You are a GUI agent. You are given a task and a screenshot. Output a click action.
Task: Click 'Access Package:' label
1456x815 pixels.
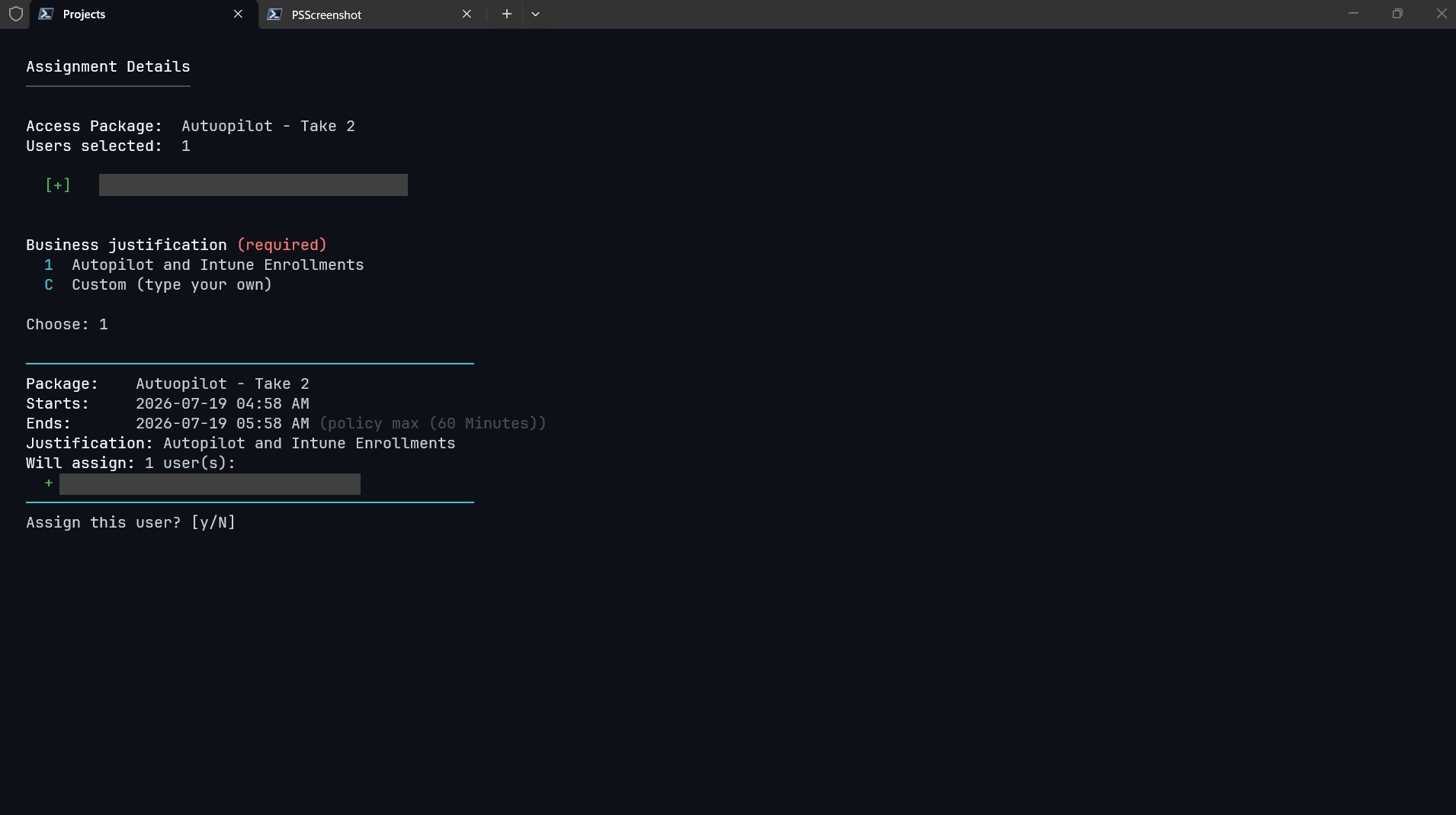point(94,127)
